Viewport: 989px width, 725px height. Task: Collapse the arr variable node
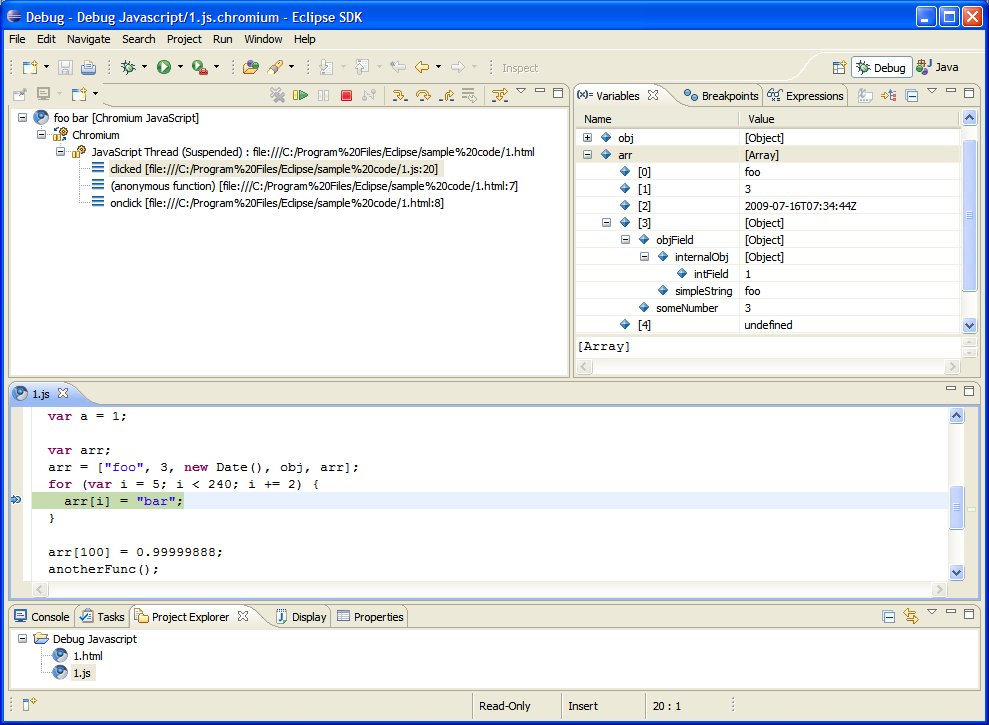588,155
